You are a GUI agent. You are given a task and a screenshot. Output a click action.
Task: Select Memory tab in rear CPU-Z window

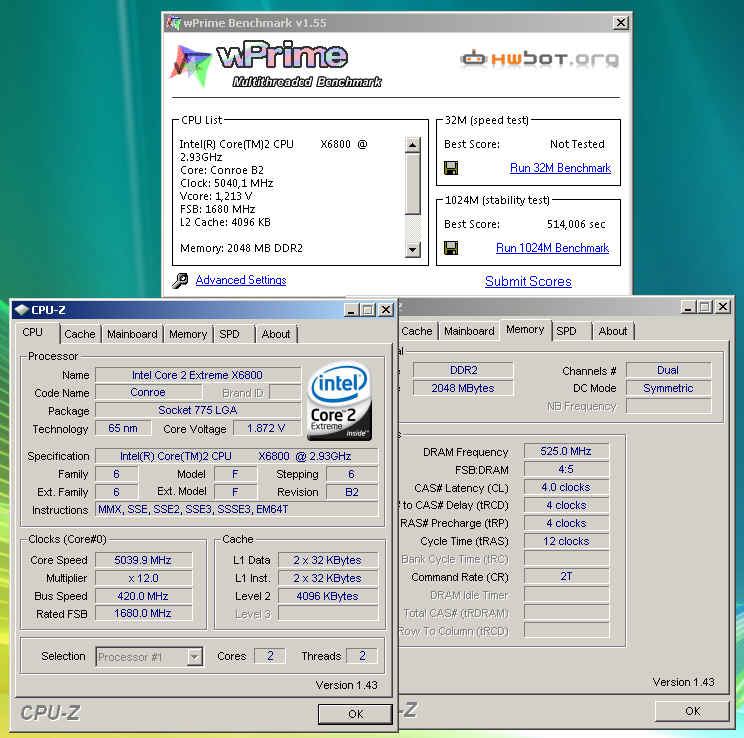(525, 329)
